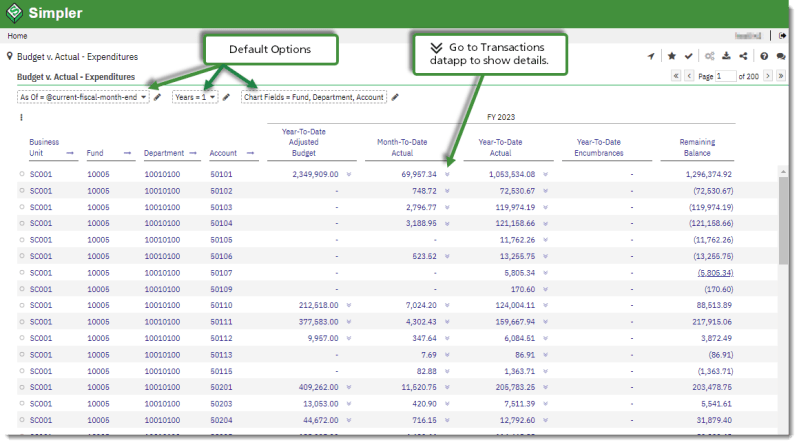799x445 pixels.
Task: Click the Remaining Balance column header
Action: pyautogui.click(x=697, y=147)
